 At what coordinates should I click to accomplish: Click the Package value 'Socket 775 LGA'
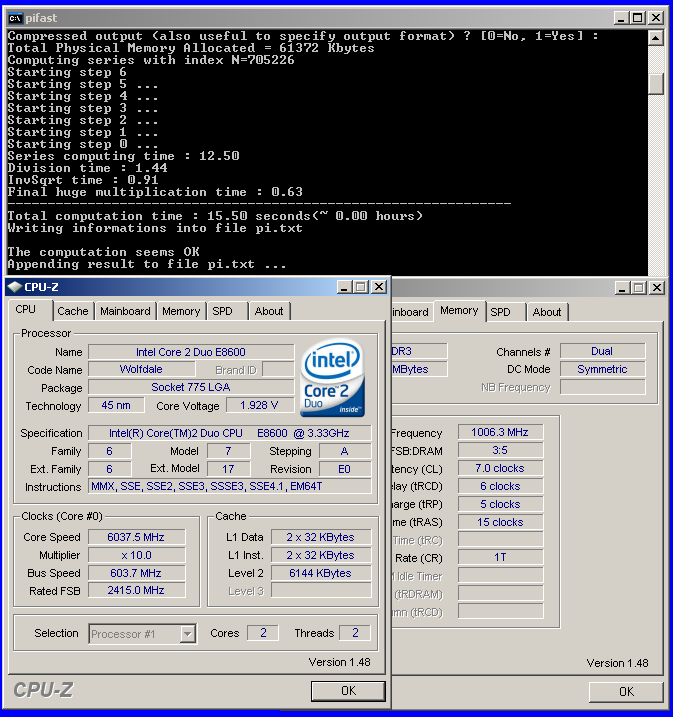[x=191, y=387]
